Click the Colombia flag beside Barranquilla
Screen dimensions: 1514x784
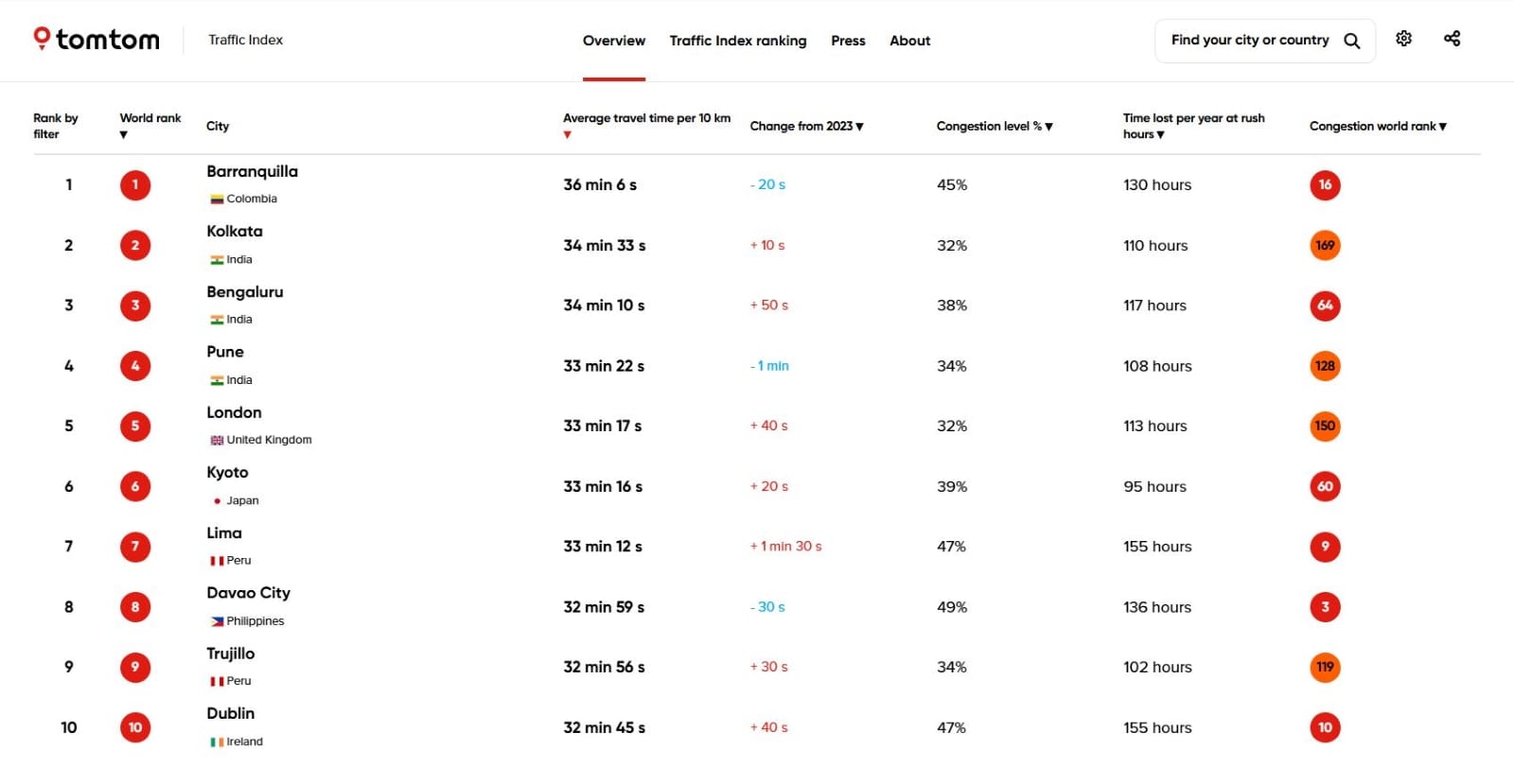(x=216, y=199)
